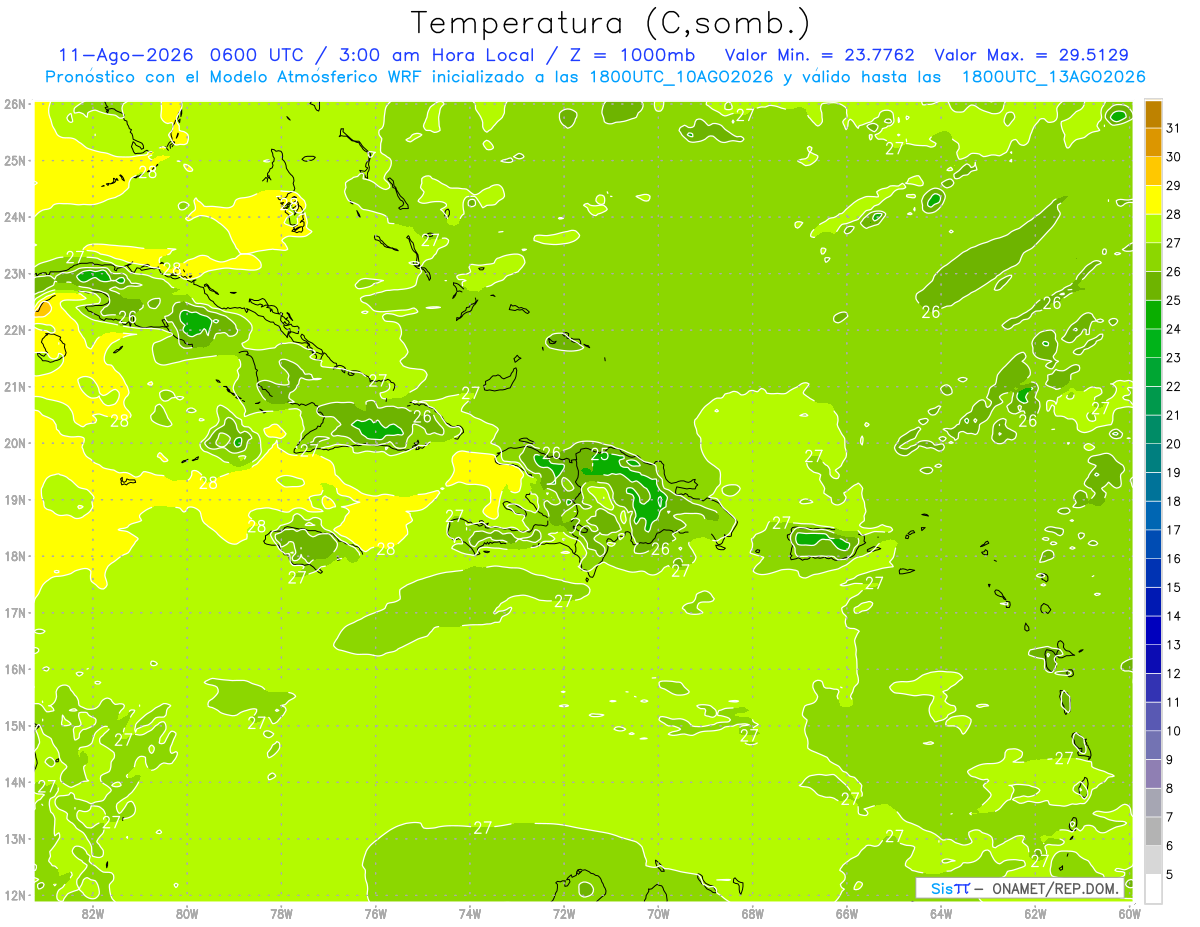
Task: Click longitude axis label 64W
Action: pos(941,914)
